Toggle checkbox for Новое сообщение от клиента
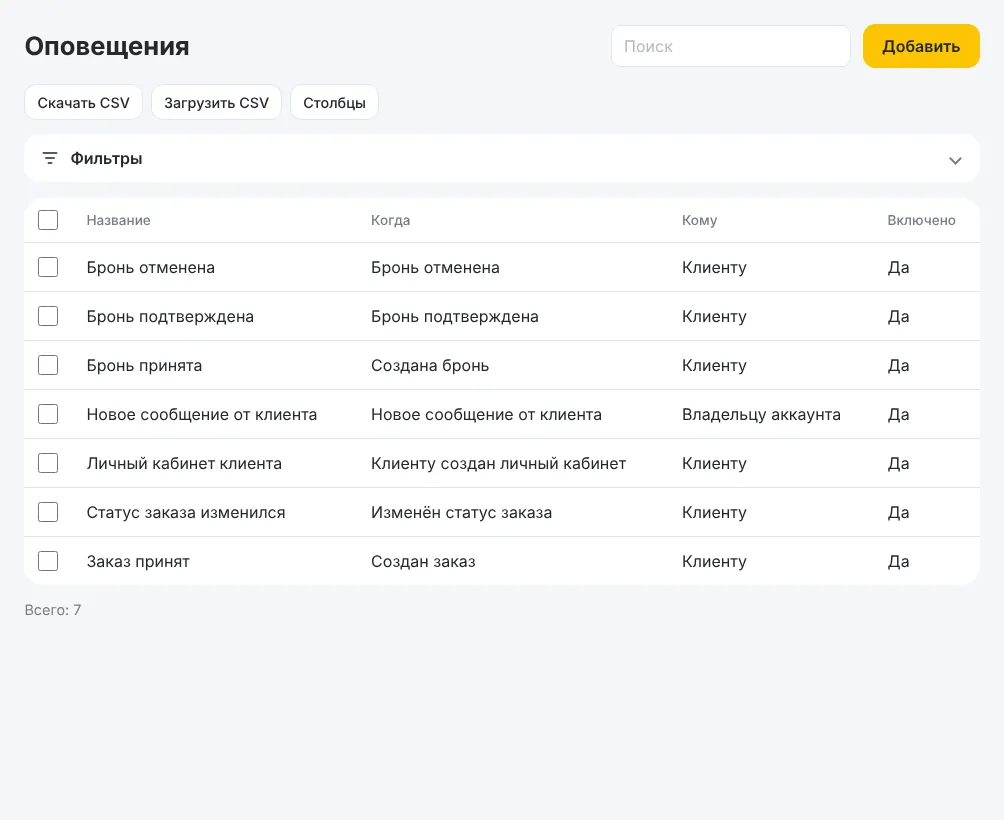Screen dimensions: 1004x820 pos(48,414)
